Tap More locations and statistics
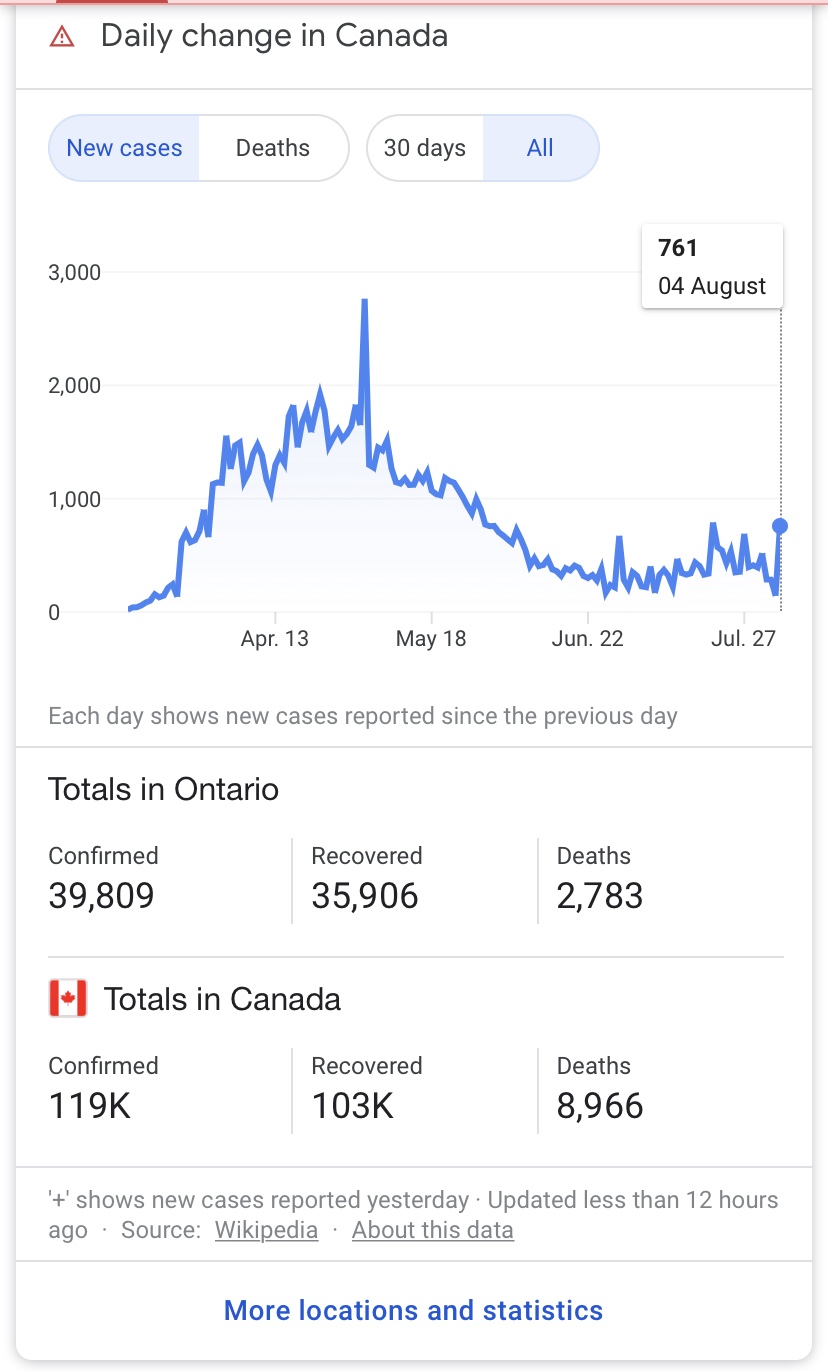Image resolution: width=828 pixels, height=1371 pixels. point(413,1310)
